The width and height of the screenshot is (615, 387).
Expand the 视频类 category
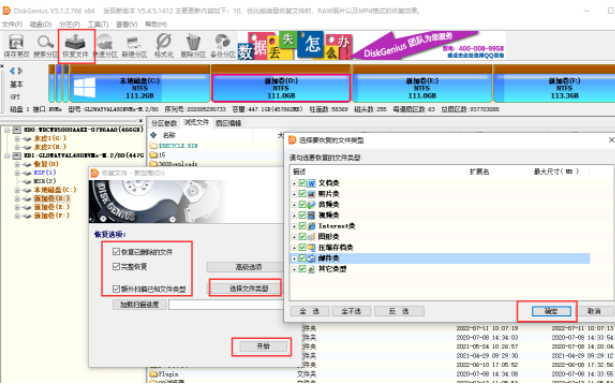coord(294,216)
